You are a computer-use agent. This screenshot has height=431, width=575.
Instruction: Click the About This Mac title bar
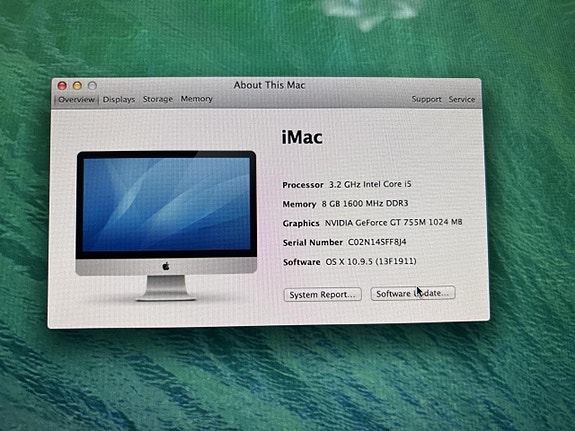click(270, 85)
